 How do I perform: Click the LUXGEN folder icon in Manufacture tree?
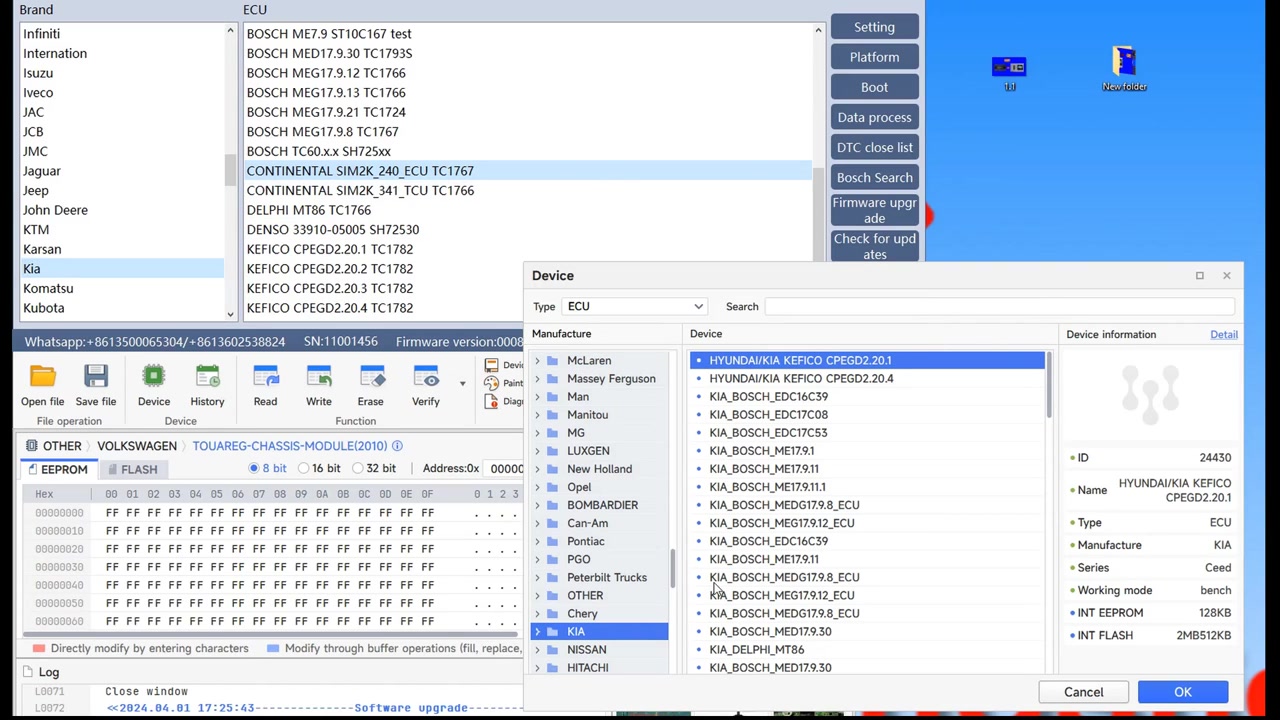pyautogui.click(x=552, y=451)
